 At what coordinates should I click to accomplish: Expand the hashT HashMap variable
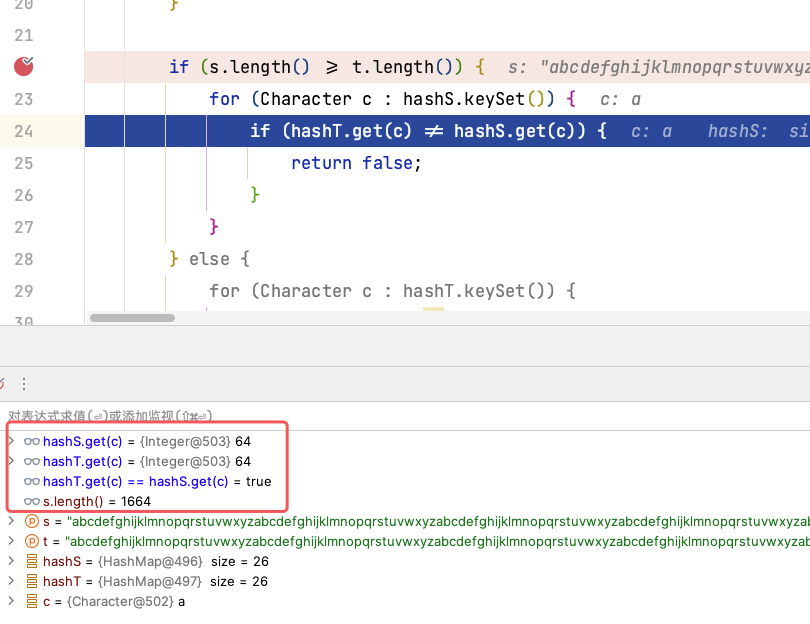point(11,581)
